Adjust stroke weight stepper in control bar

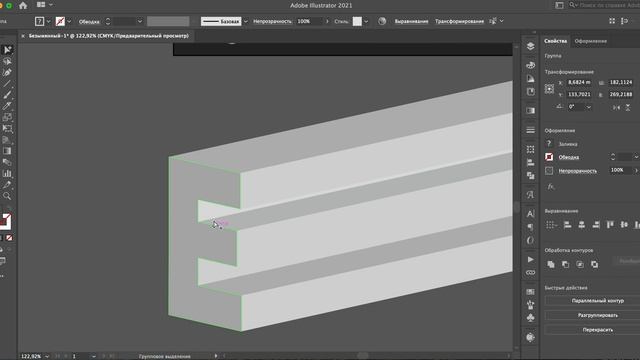[108, 21]
